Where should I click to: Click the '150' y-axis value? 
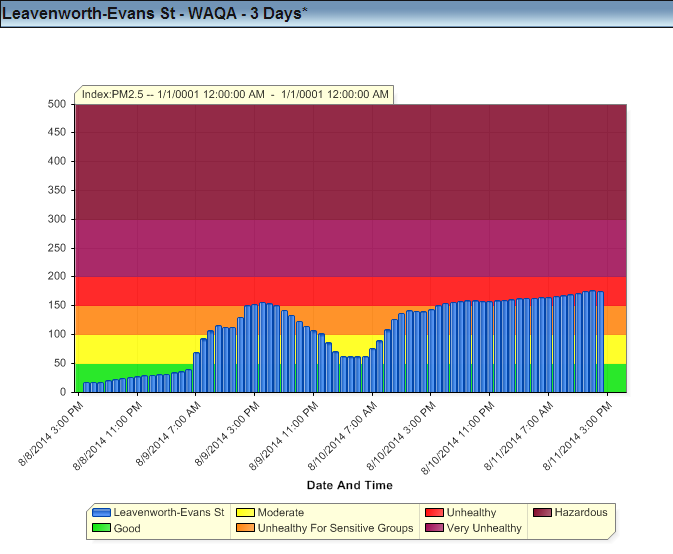tap(57, 306)
